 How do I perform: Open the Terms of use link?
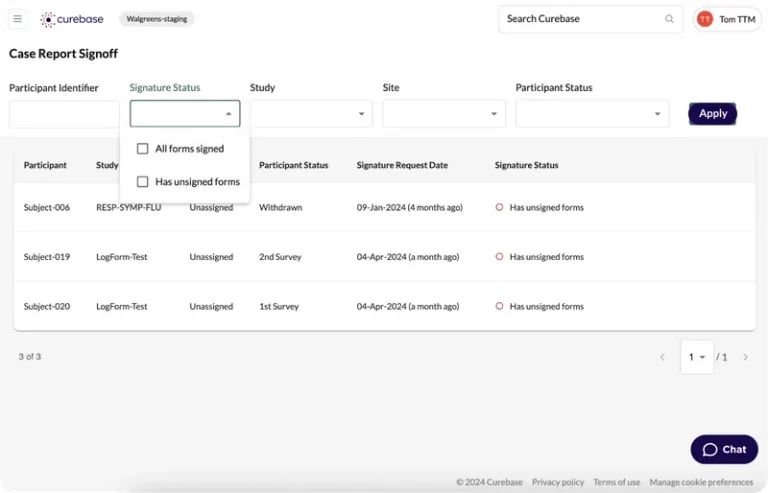(x=616, y=482)
